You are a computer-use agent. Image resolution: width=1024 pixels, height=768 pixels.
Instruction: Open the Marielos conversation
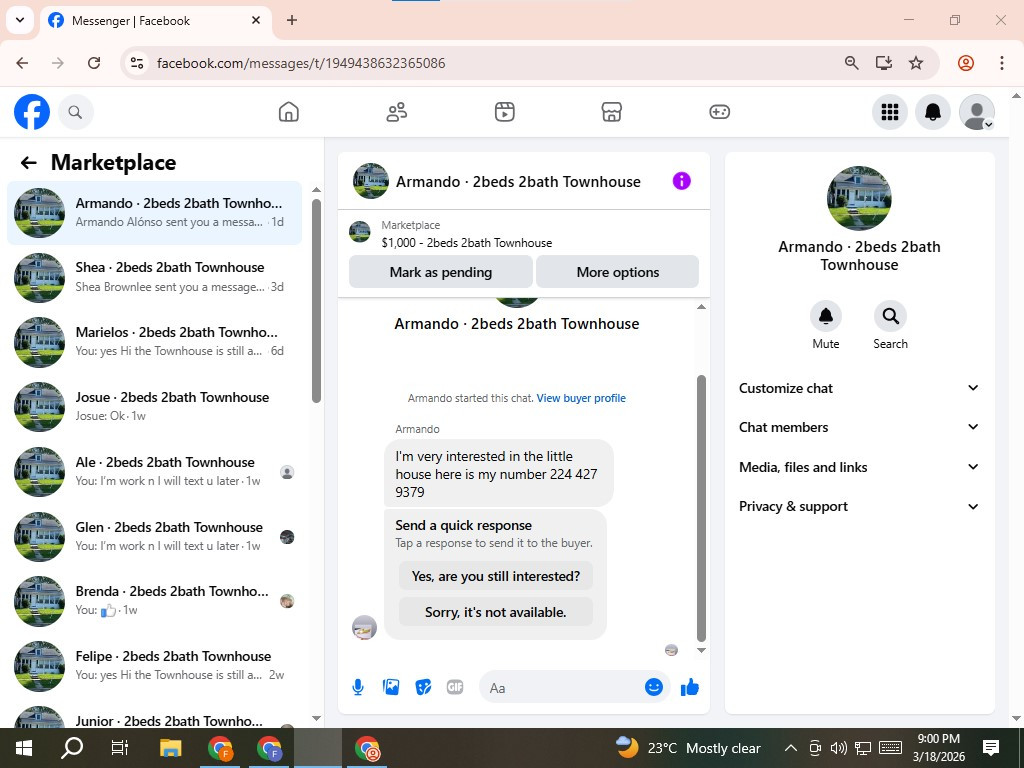pyautogui.click(x=155, y=342)
